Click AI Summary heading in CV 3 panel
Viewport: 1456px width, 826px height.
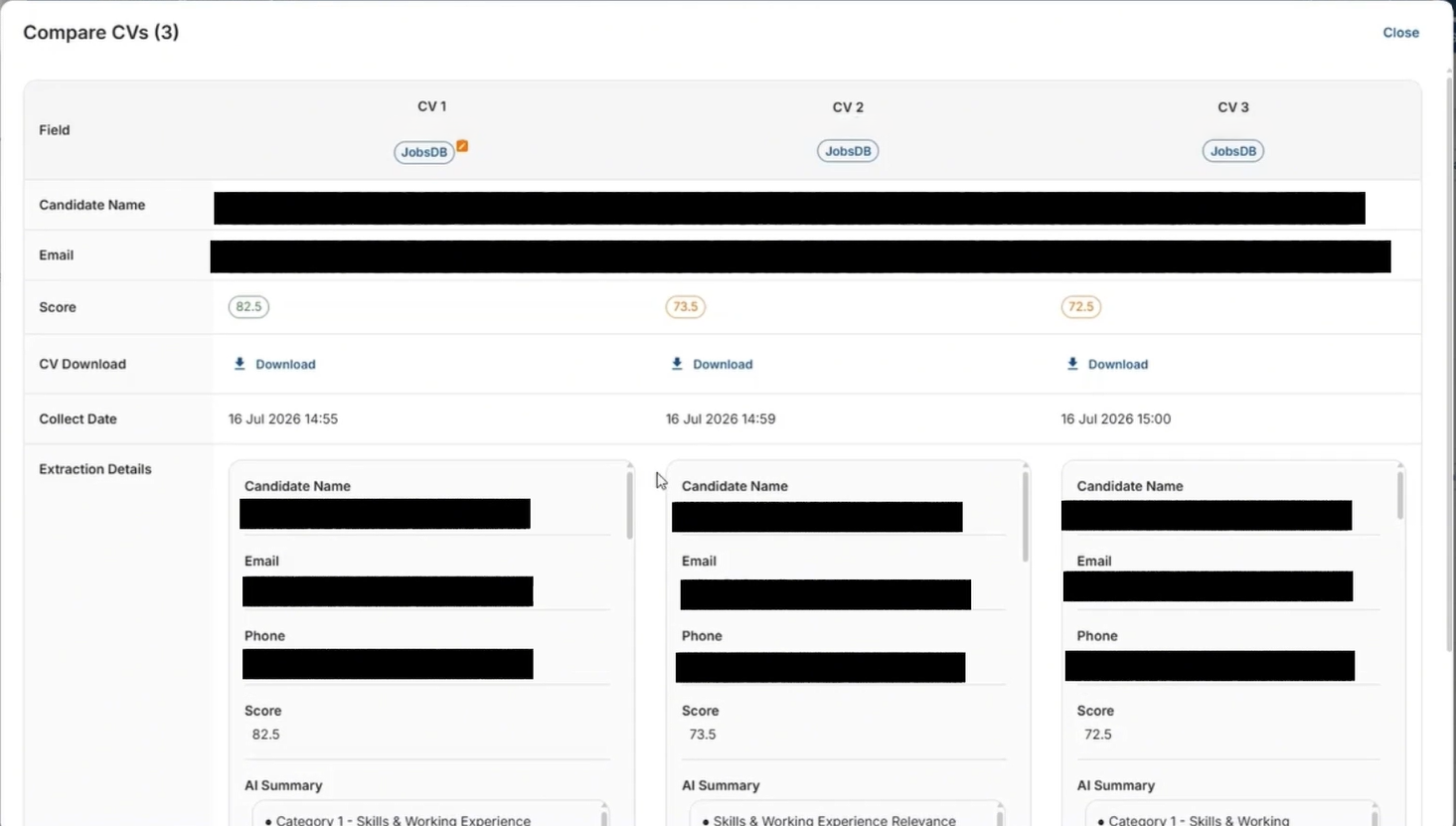click(1116, 785)
